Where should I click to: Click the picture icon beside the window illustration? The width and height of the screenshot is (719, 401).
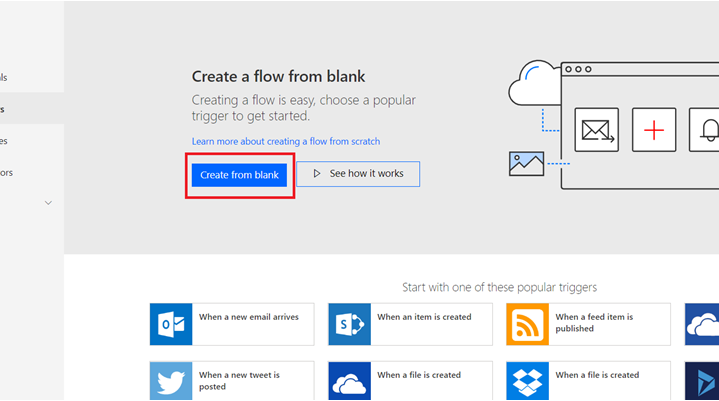click(526, 164)
